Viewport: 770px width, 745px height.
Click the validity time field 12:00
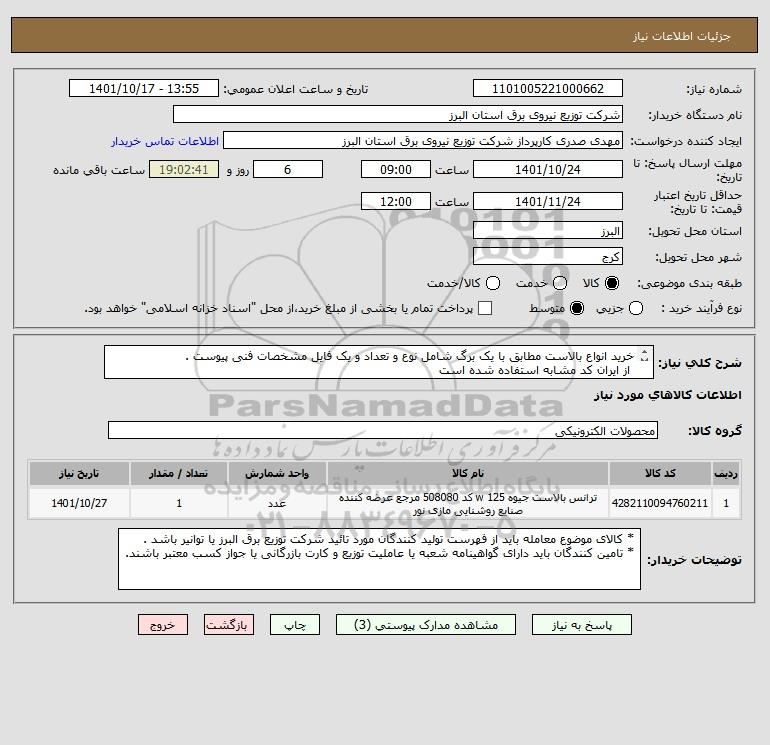396,201
